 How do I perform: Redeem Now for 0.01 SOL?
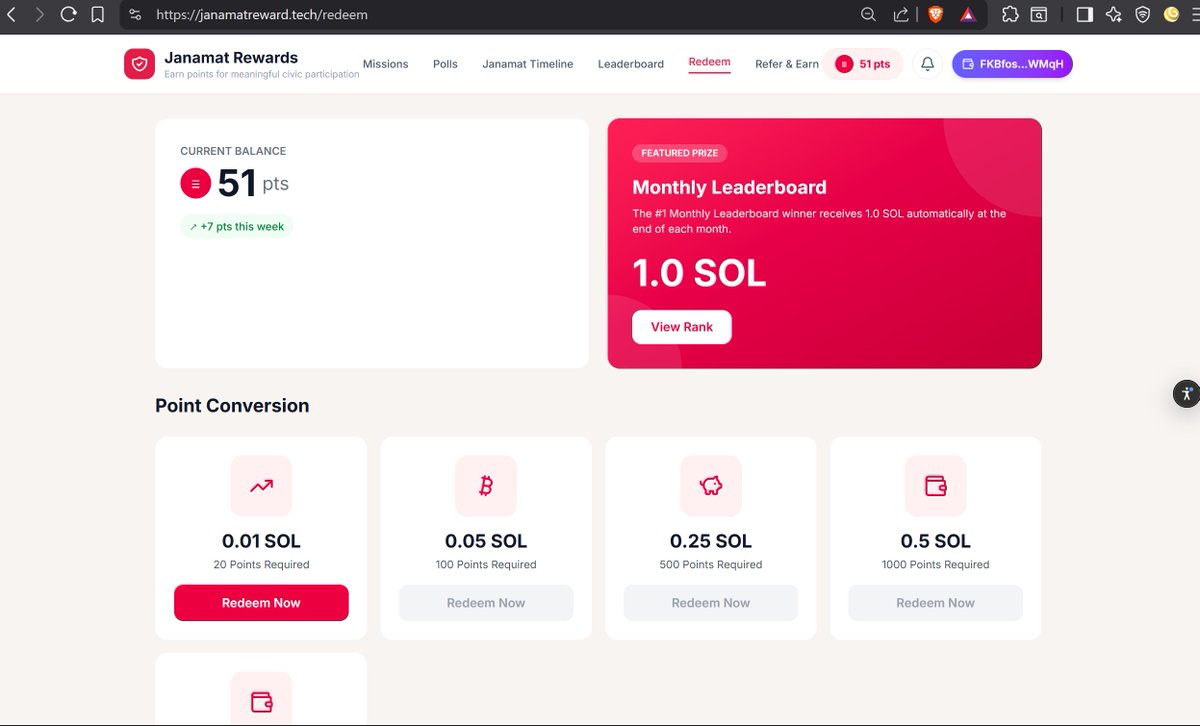[x=261, y=603]
